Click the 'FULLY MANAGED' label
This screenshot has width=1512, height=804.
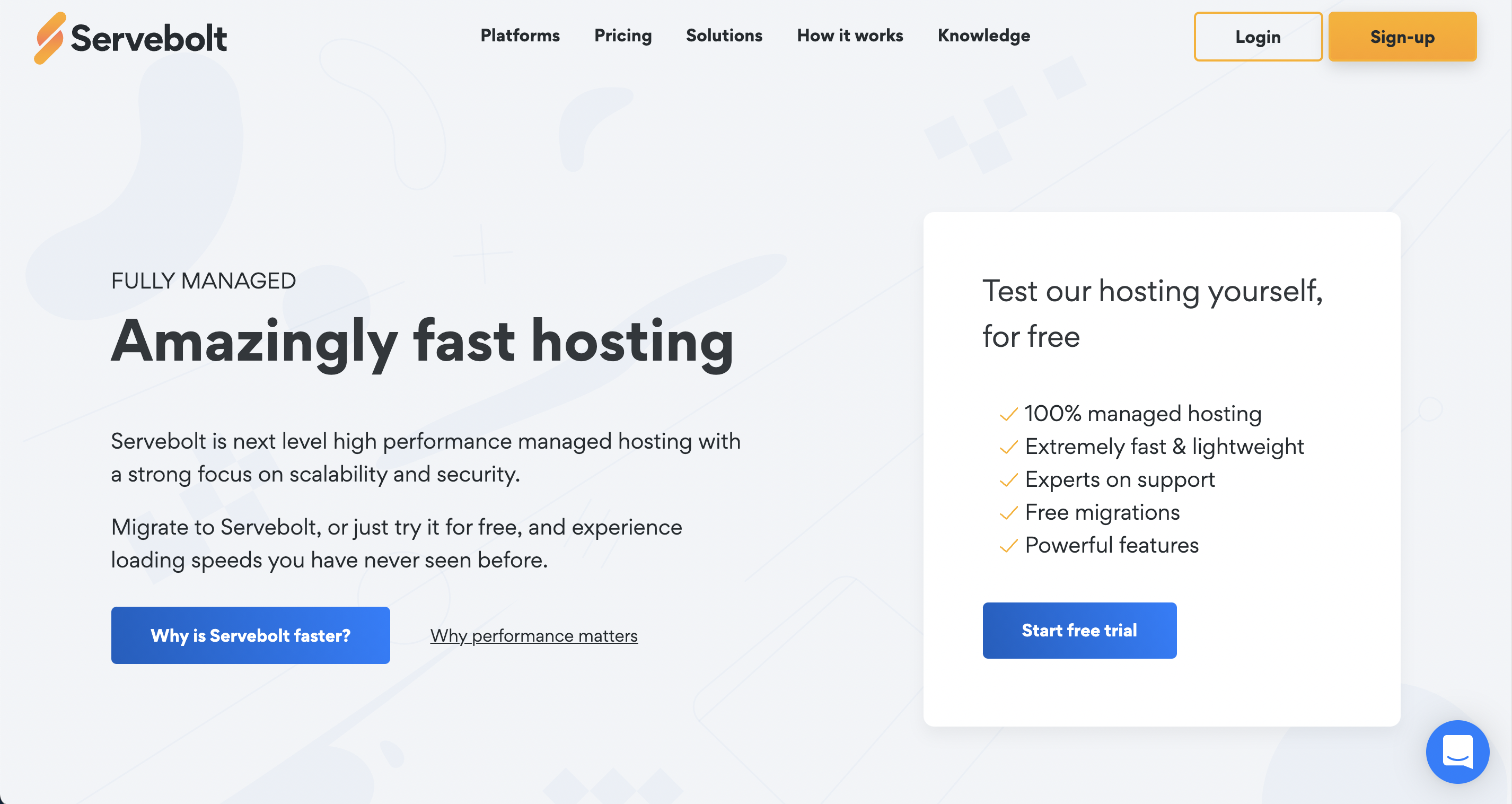coord(203,281)
